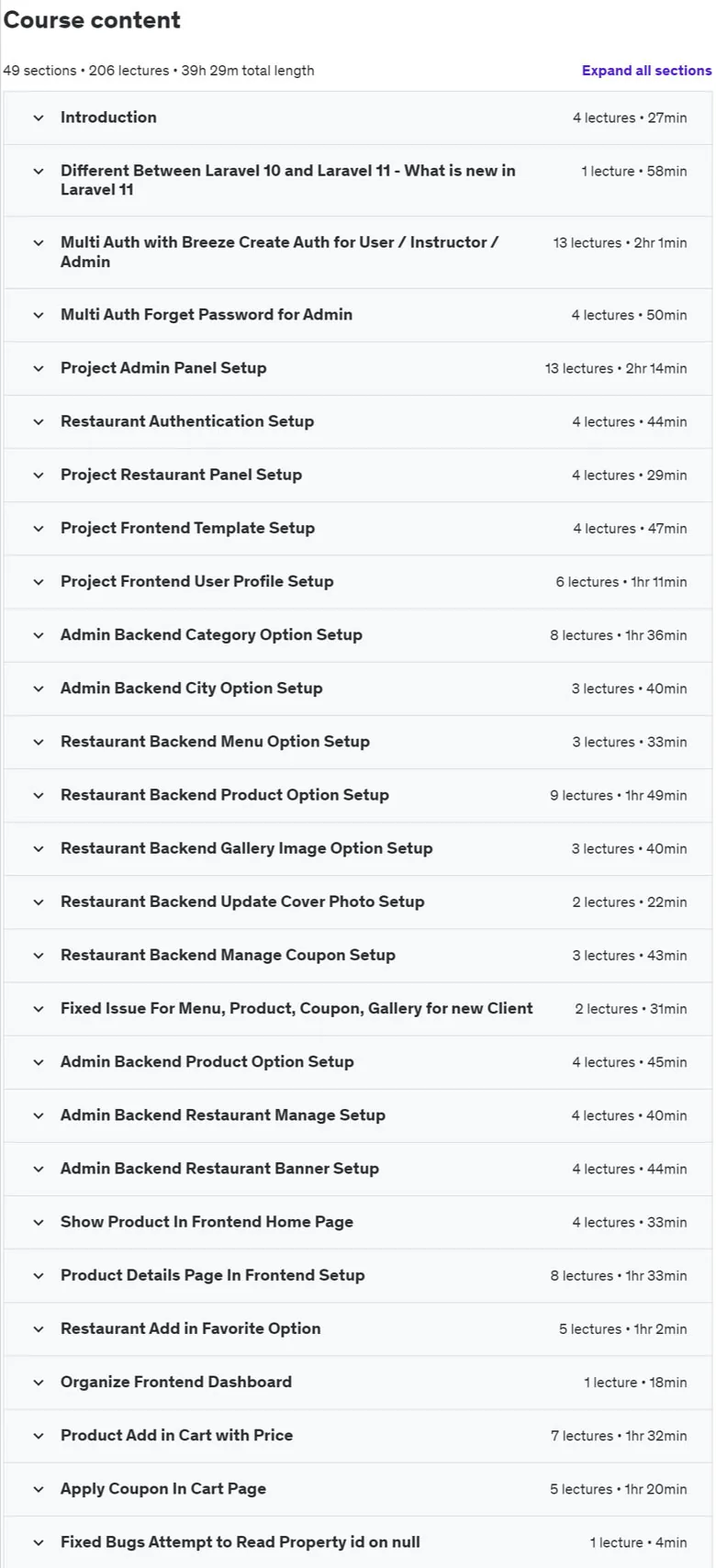716x1568 pixels.
Task: Open Admin Backend Category Option Setup section
Action: pyautogui.click(x=358, y=634)
